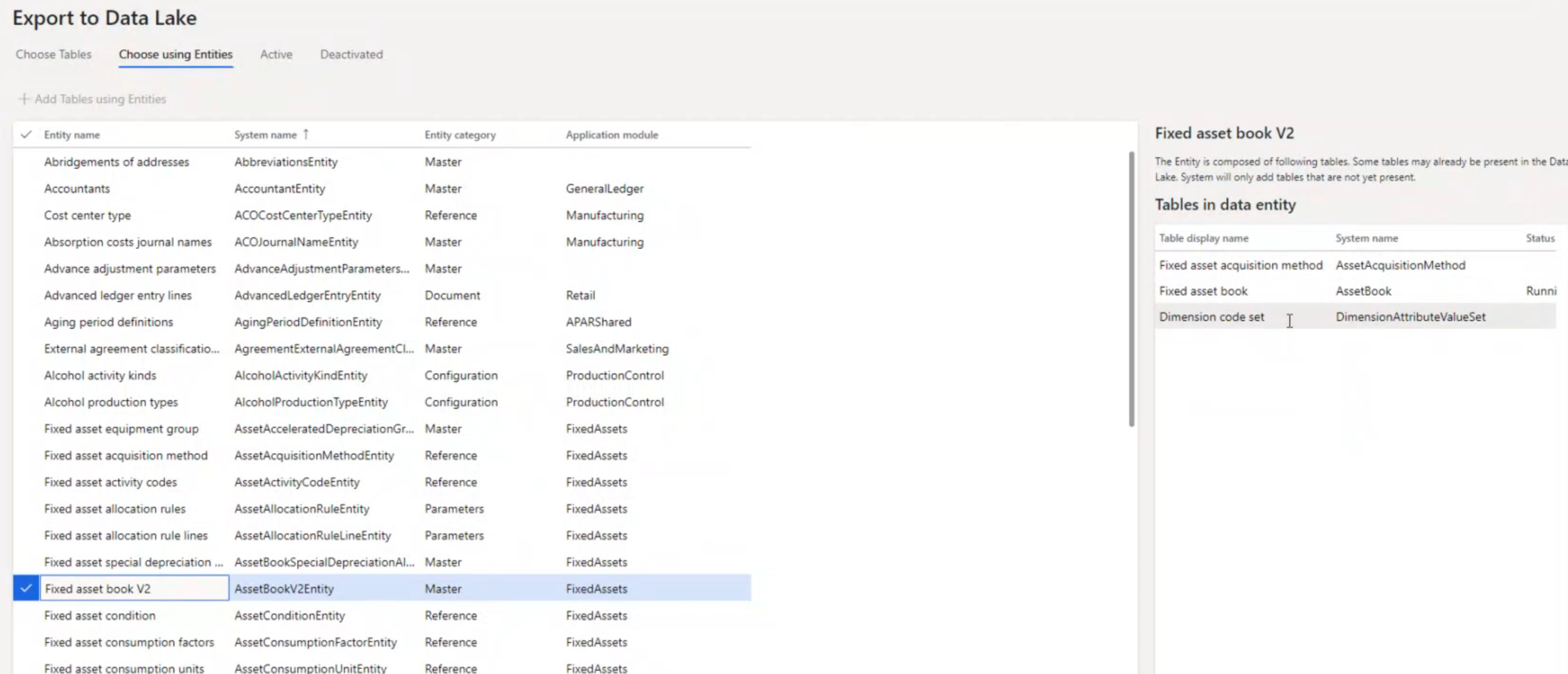
Task: Switch to Choose using Entities tab
Action: 176,55
